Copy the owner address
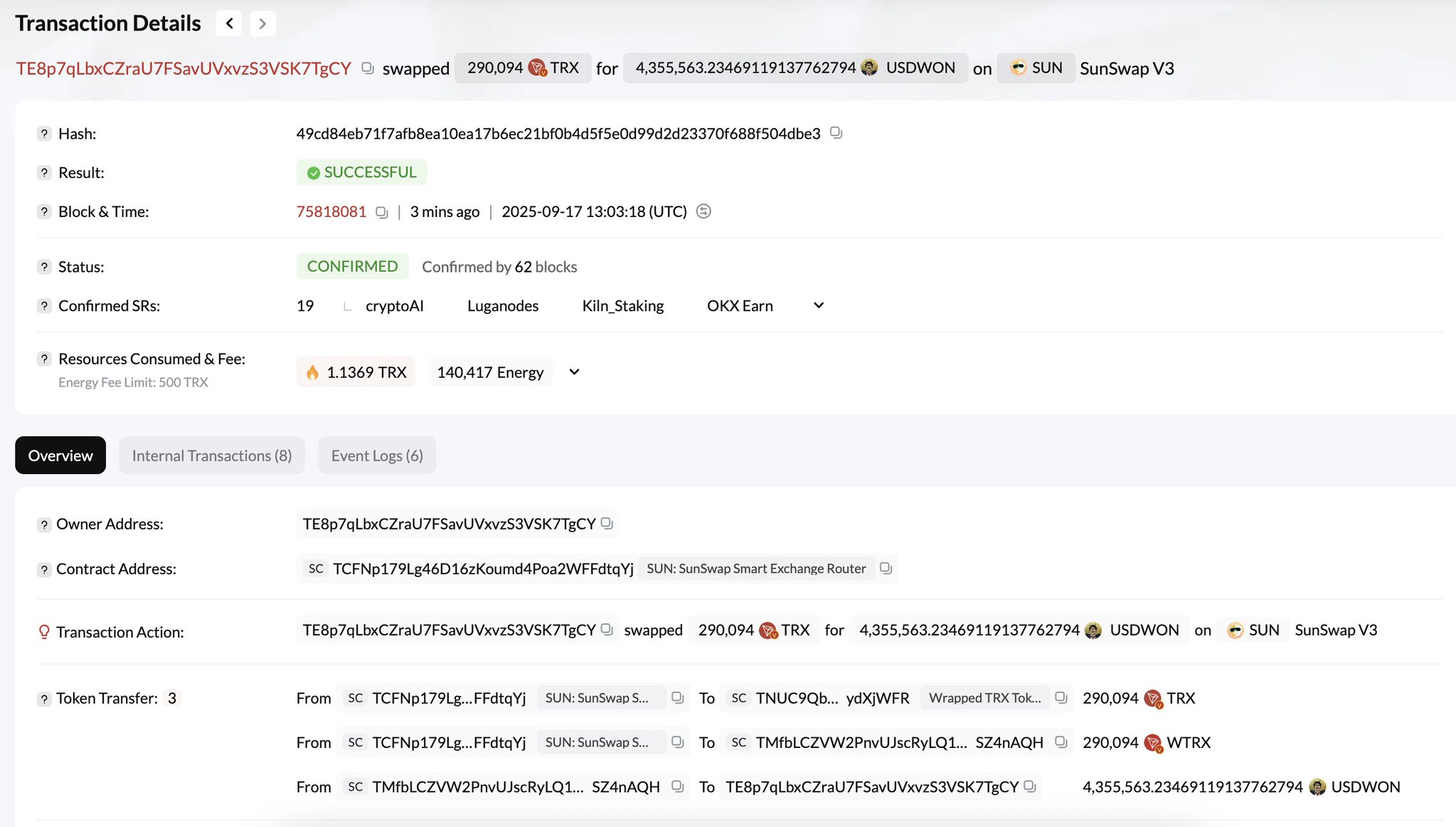 click(607, 524)
